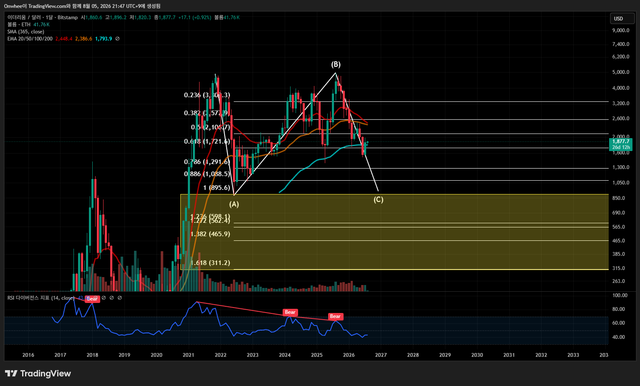
Task: Click the 1.382 (465.9) Fibonacci label
Action: pos(210,234)
